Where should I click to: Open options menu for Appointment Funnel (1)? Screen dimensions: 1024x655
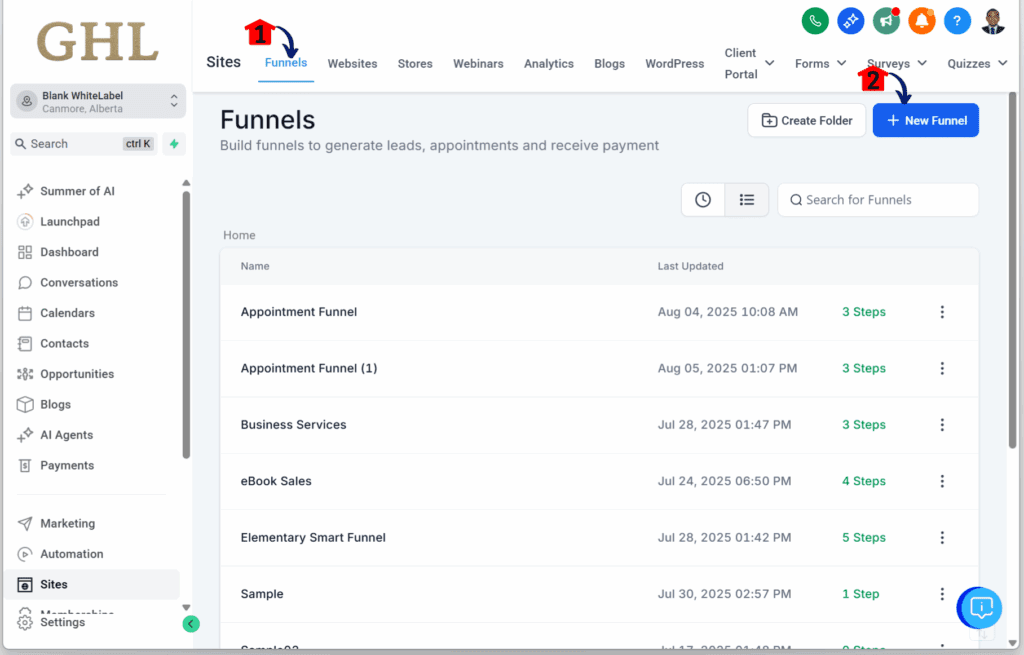pos(942,368)
